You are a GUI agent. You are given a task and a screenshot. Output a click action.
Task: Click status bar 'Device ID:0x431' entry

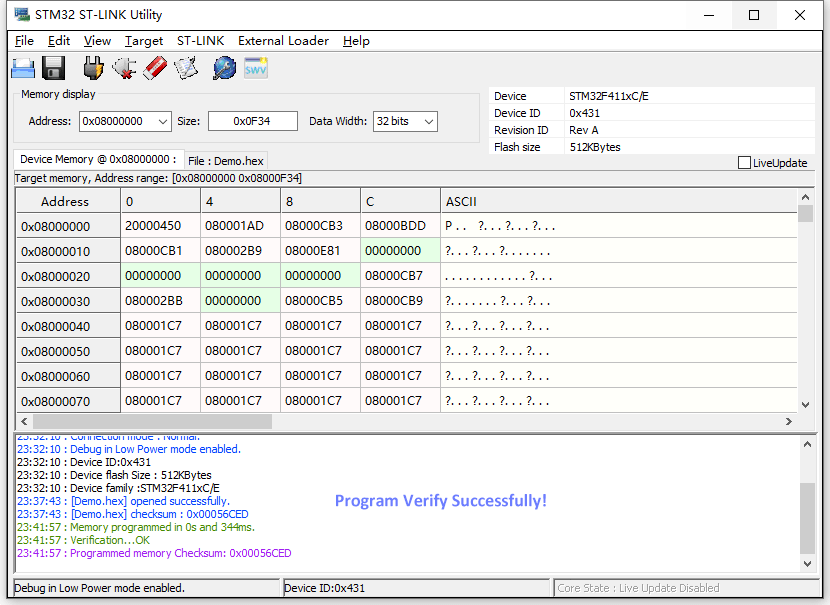pyautogui.click(x=417, y=588)
